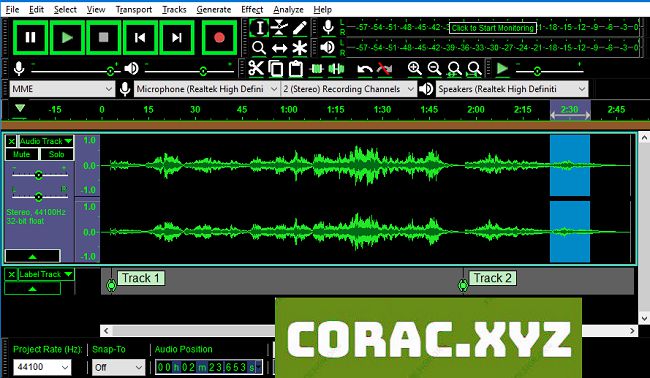Start recording with the red Record button
The image size is (650, 378).
click(x=219, y=38)
